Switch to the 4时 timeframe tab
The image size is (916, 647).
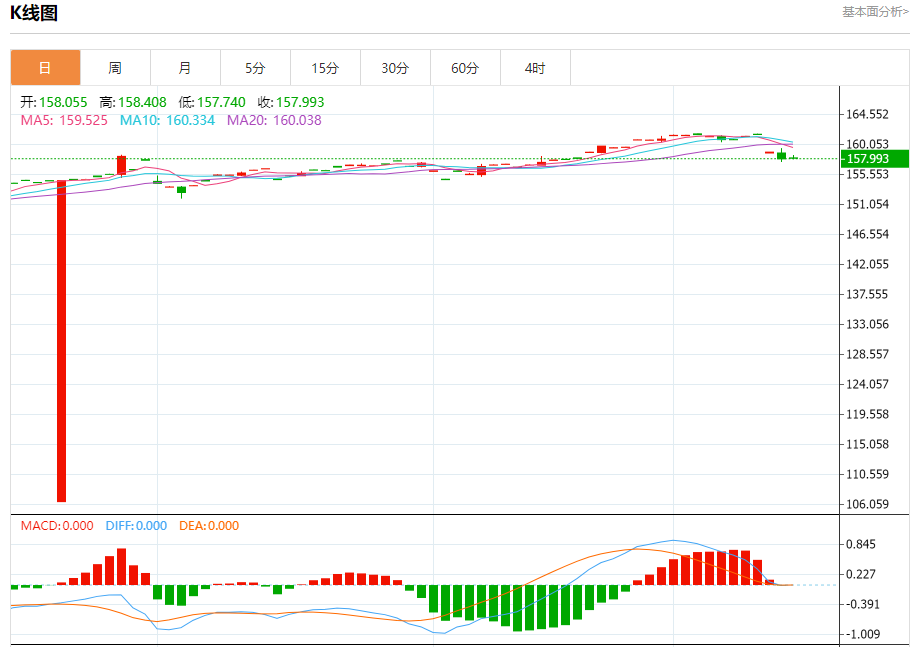[535, 68]
